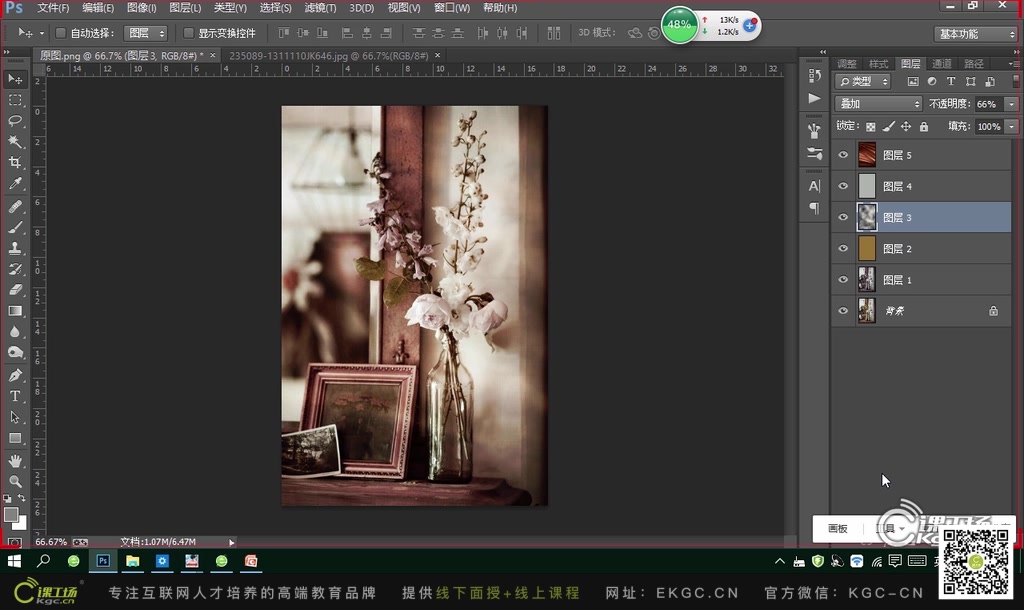The width and height of the screenshot is (1024, 610).
Task: Open the layer filter 类型 dropdown
Action: pos(862,81)
